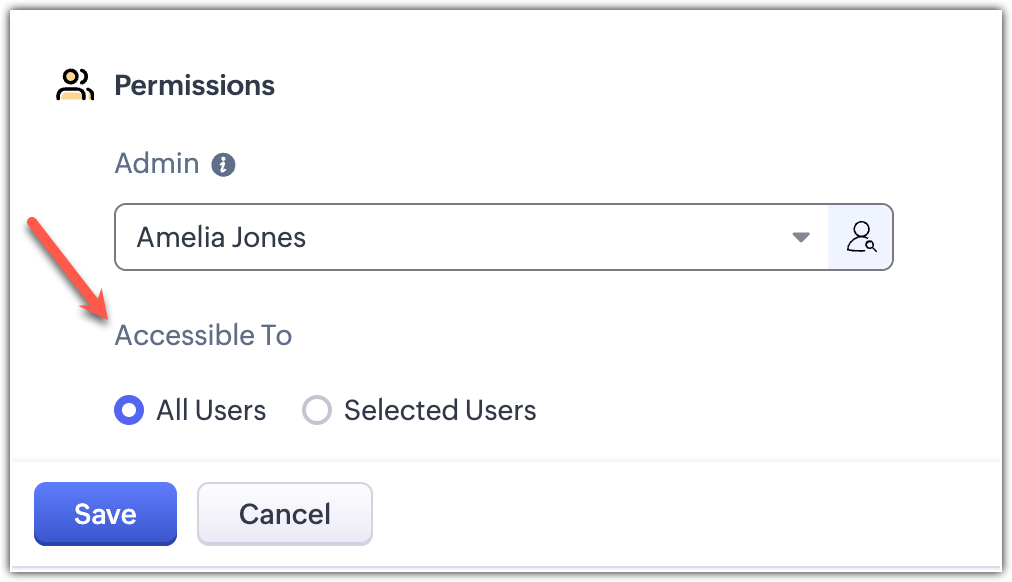
Task: Click the Admin field label
Action: (157, 164)
